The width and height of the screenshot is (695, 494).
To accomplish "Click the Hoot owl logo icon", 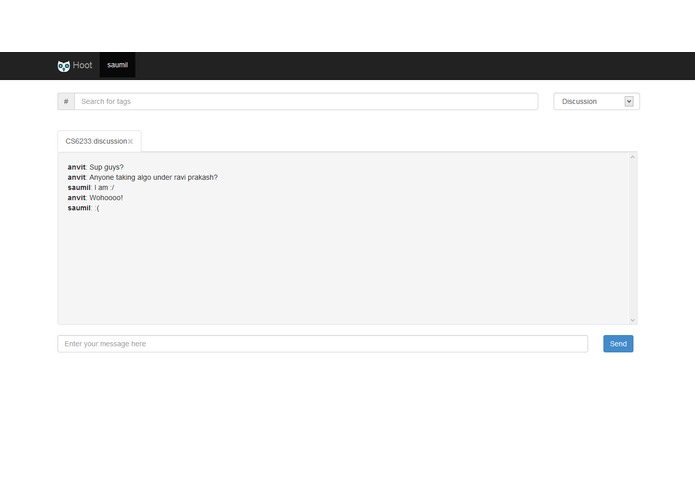I will click(63, 66).
